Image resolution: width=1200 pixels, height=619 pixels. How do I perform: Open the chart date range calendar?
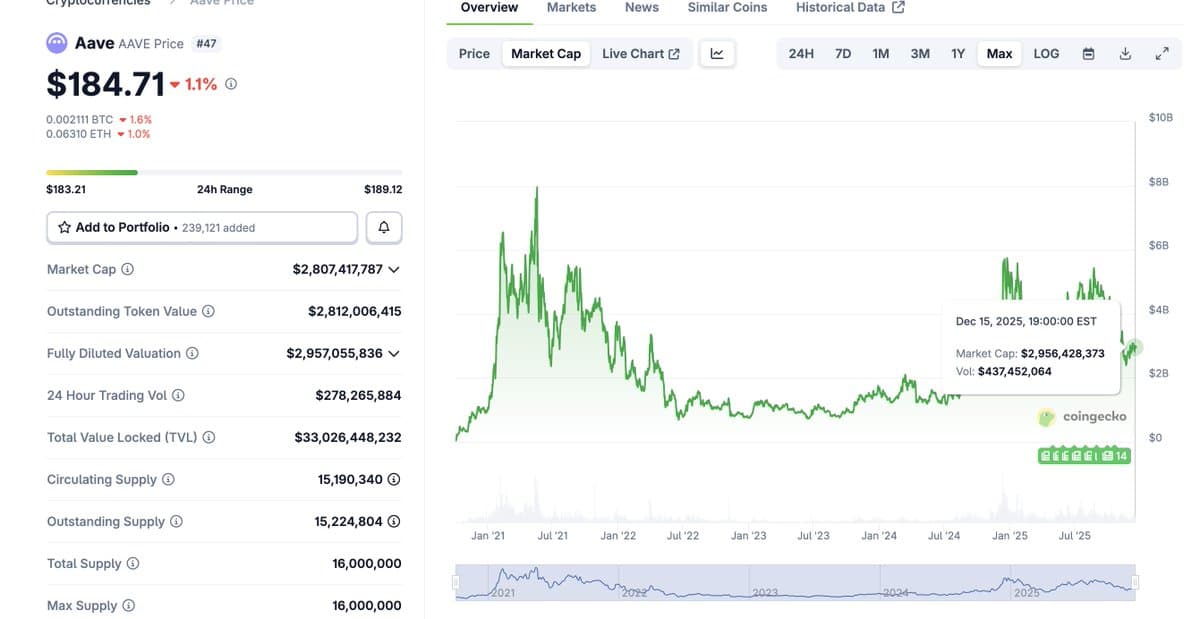pos(1088,53)
